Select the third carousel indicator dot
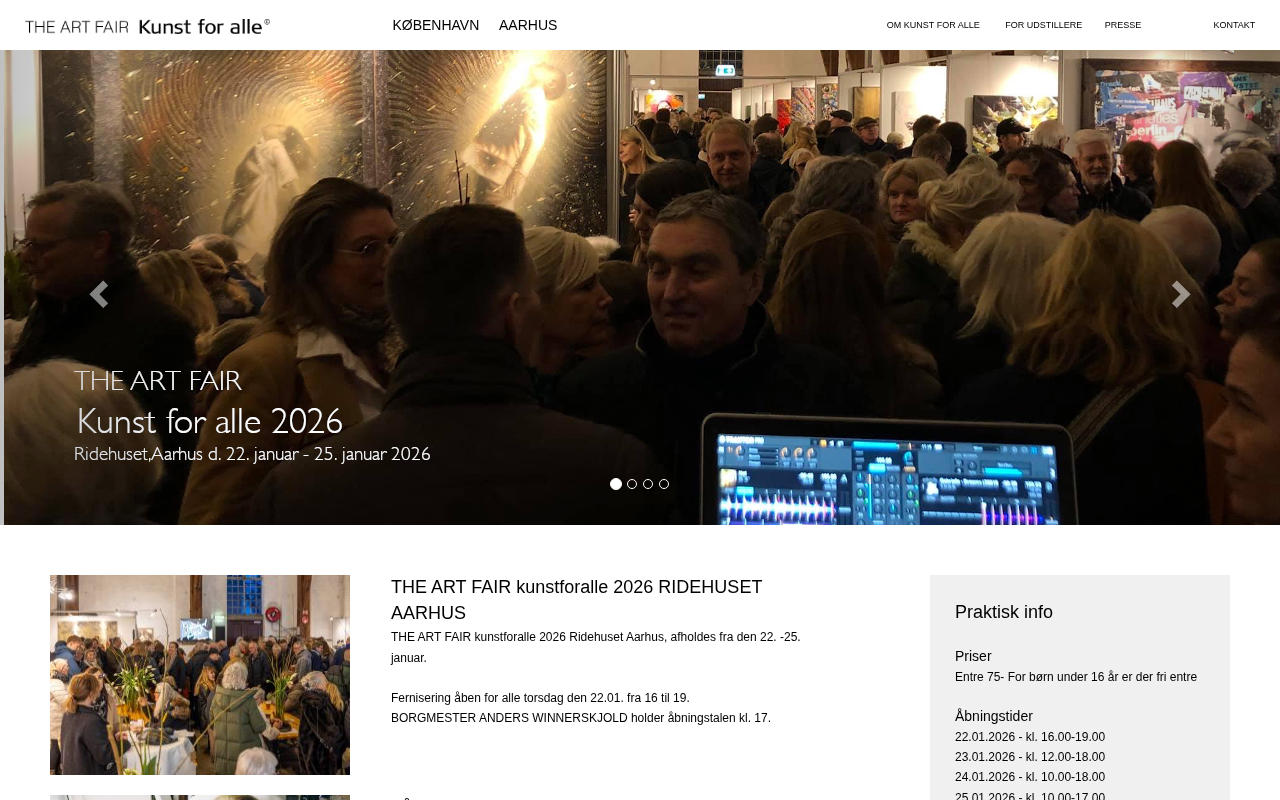 click(x=648, y=484)
